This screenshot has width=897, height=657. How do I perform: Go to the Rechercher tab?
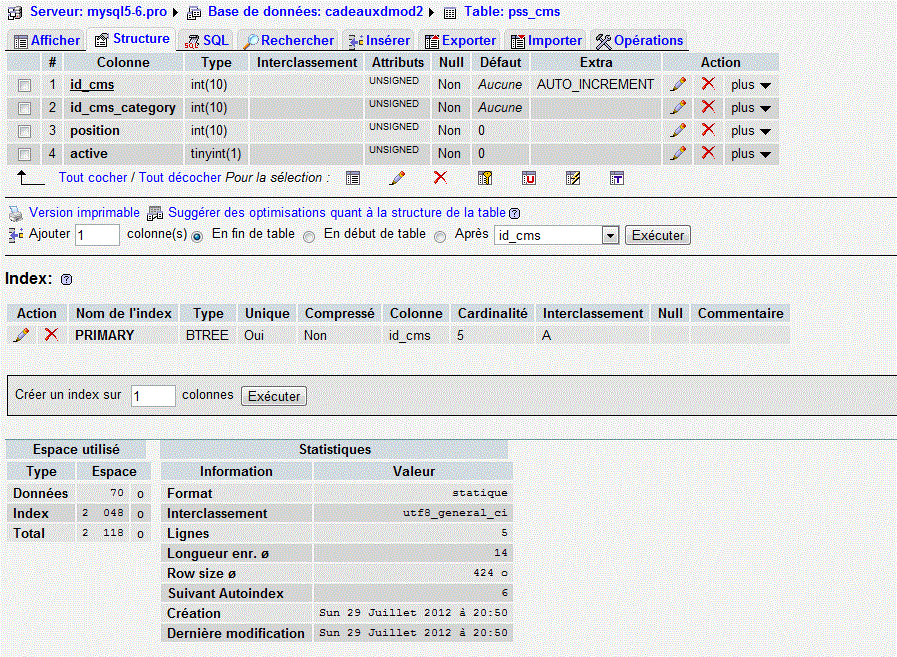(x=289, y=41)
